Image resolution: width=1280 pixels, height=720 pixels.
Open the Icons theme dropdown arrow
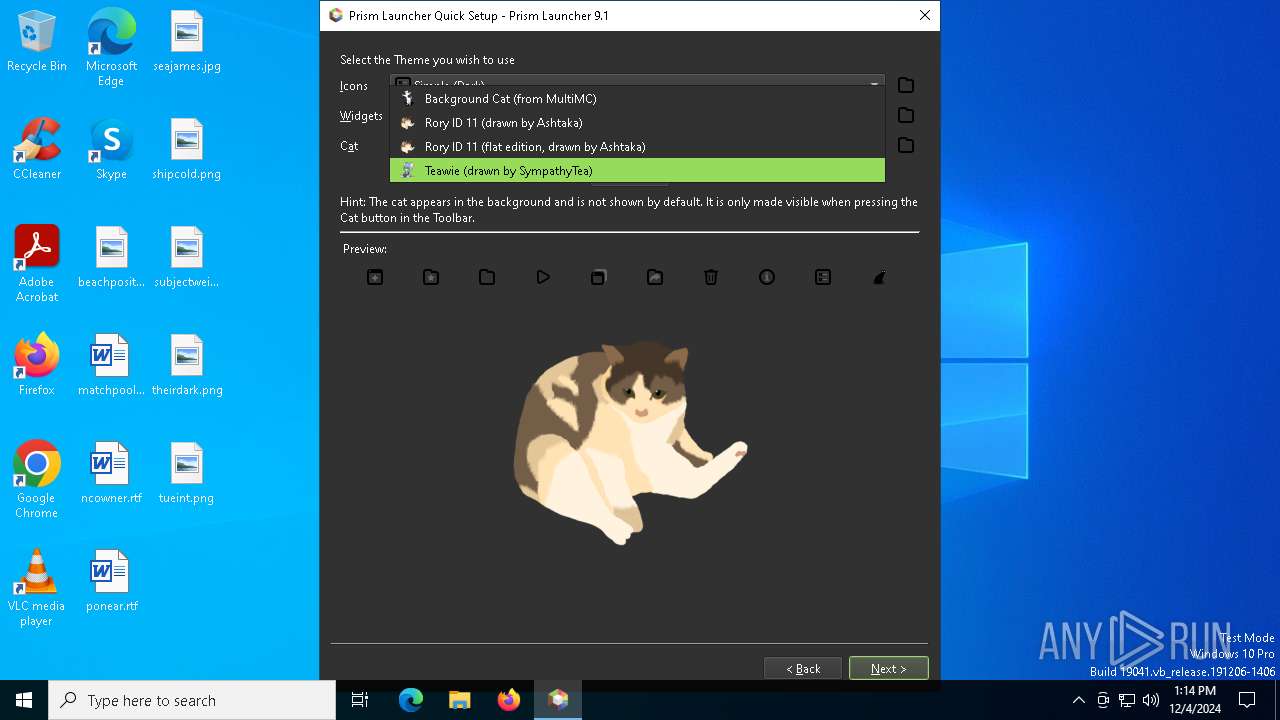click(874, 84)
